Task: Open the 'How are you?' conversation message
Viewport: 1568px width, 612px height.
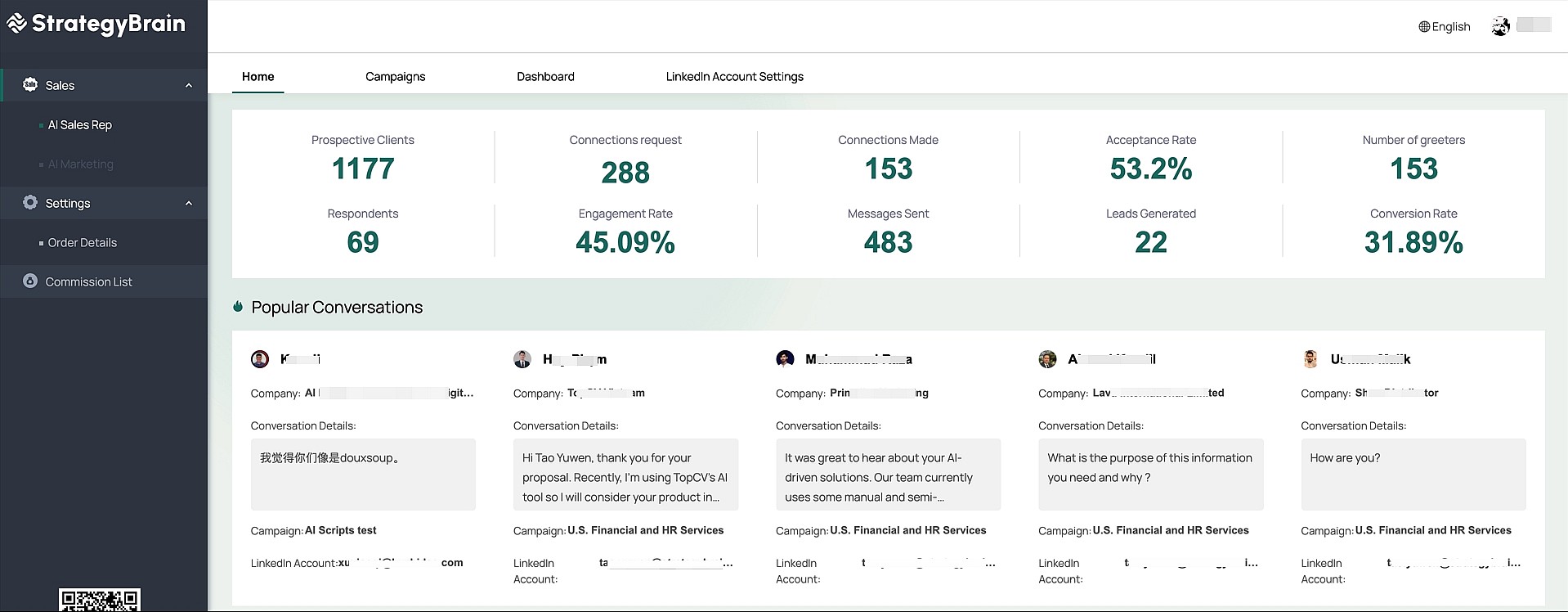Action: (1413, 474)
